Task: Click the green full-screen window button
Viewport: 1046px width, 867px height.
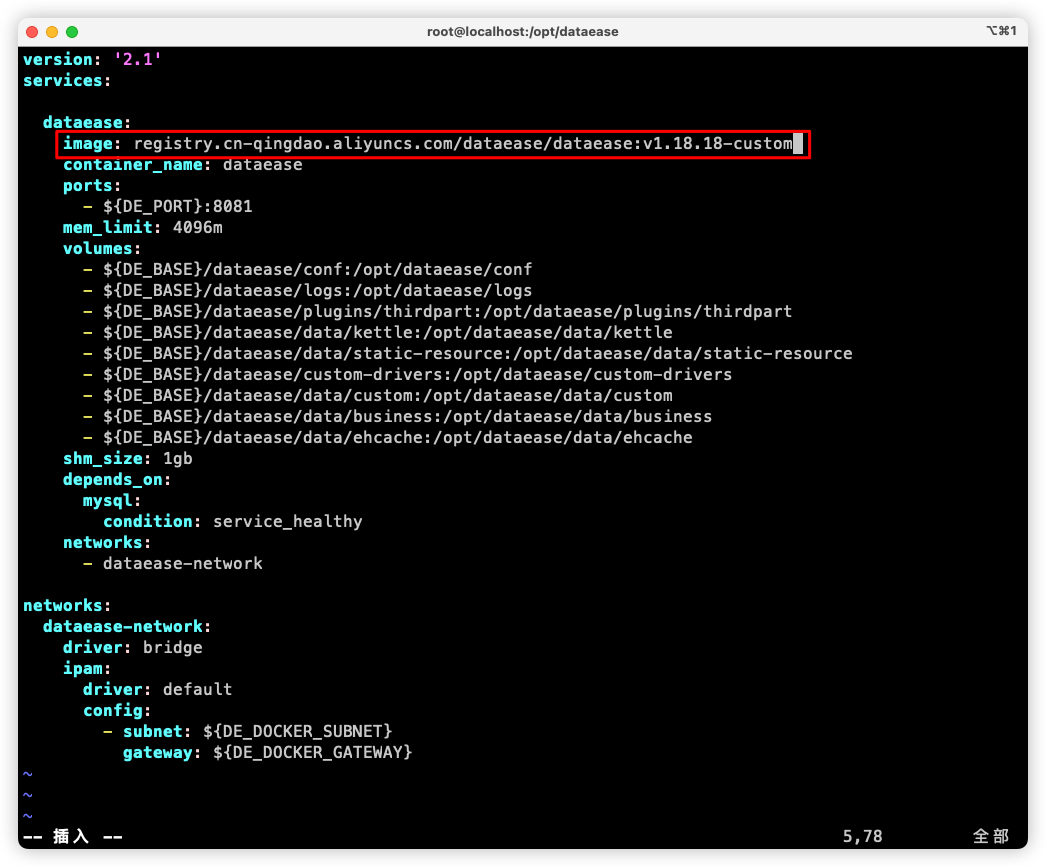Action: tap(72, 32)
